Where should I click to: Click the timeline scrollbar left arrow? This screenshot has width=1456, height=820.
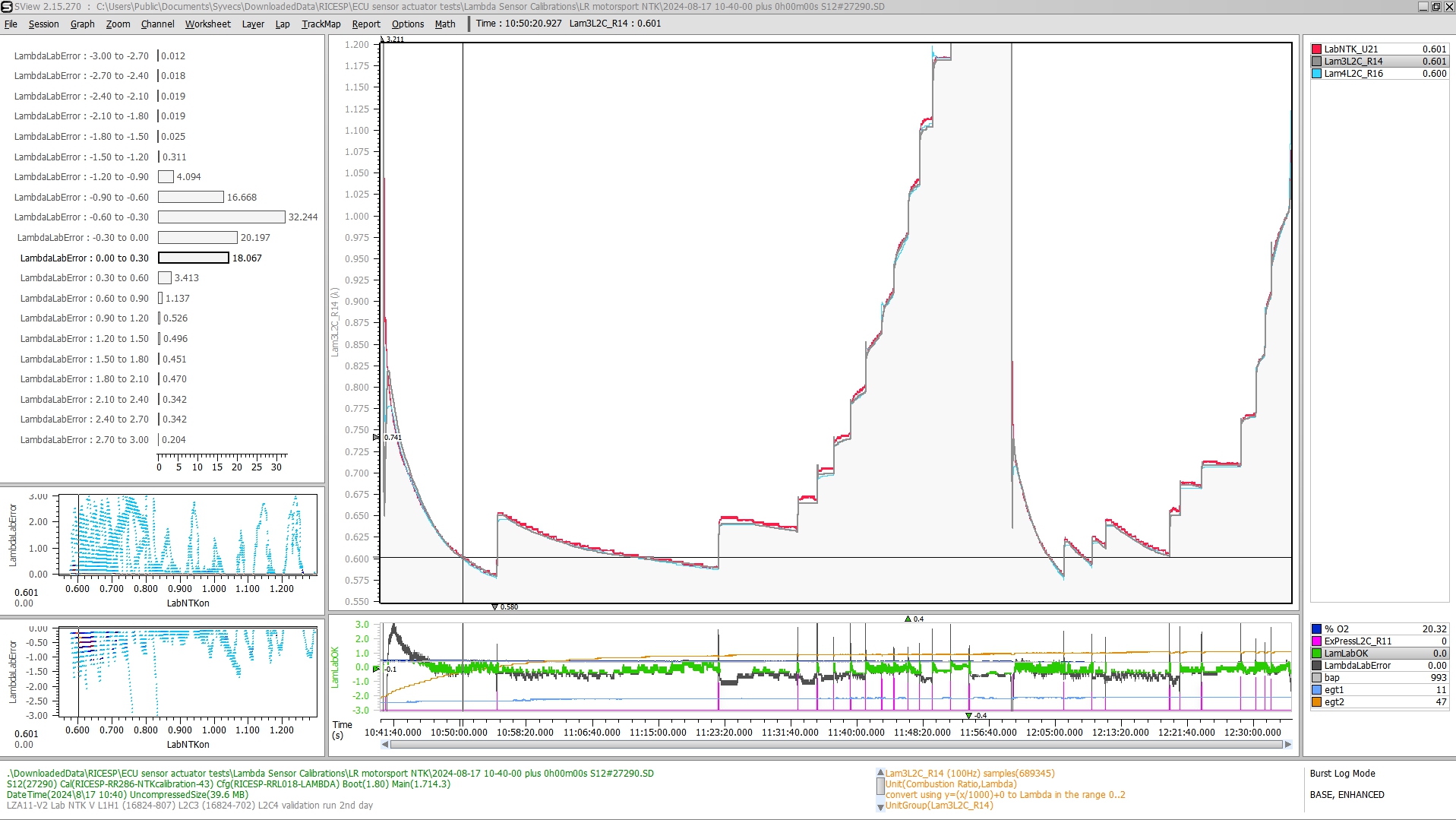point(385,745)
